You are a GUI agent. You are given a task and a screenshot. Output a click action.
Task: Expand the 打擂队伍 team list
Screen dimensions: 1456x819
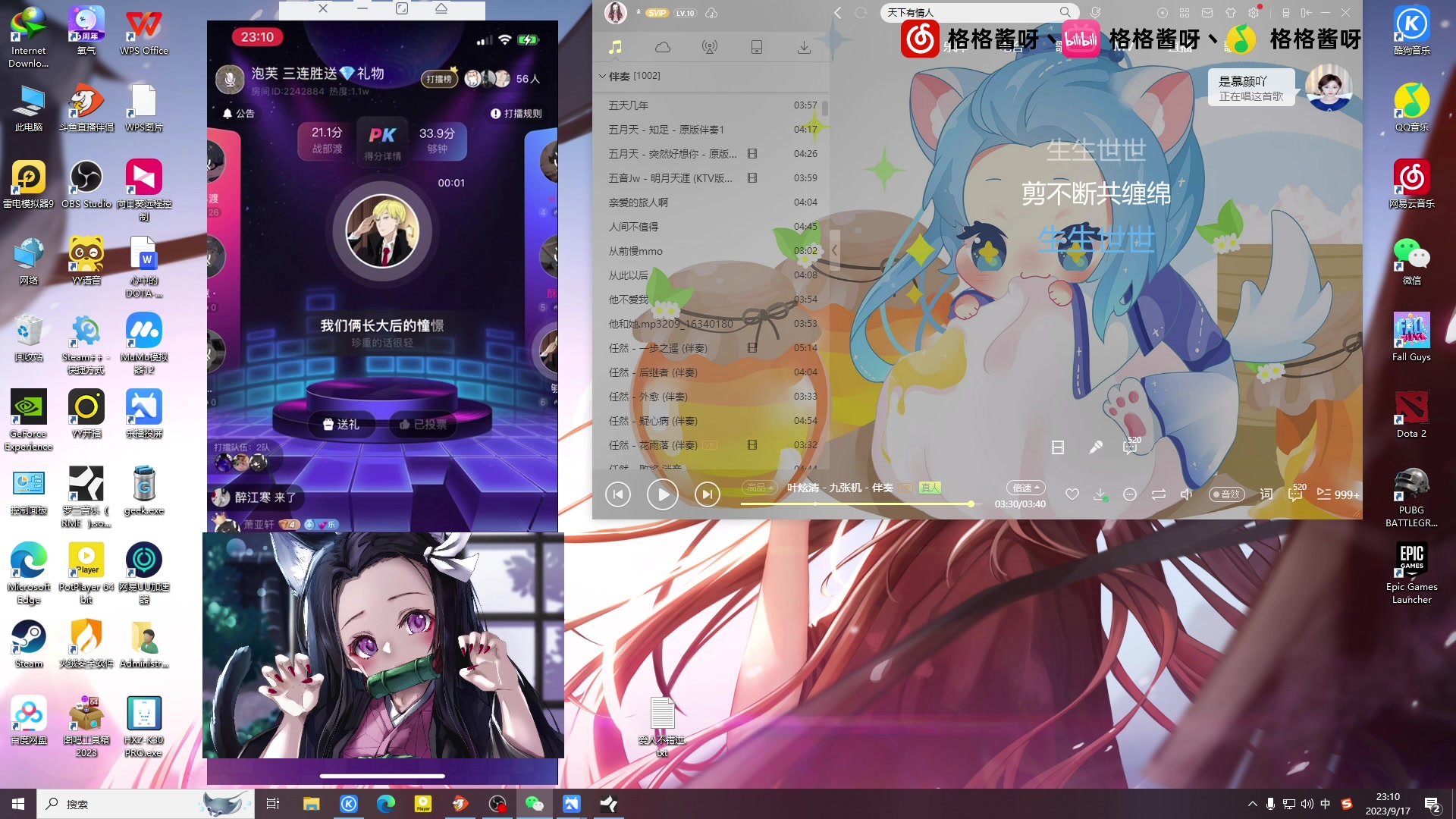point(242,447)
